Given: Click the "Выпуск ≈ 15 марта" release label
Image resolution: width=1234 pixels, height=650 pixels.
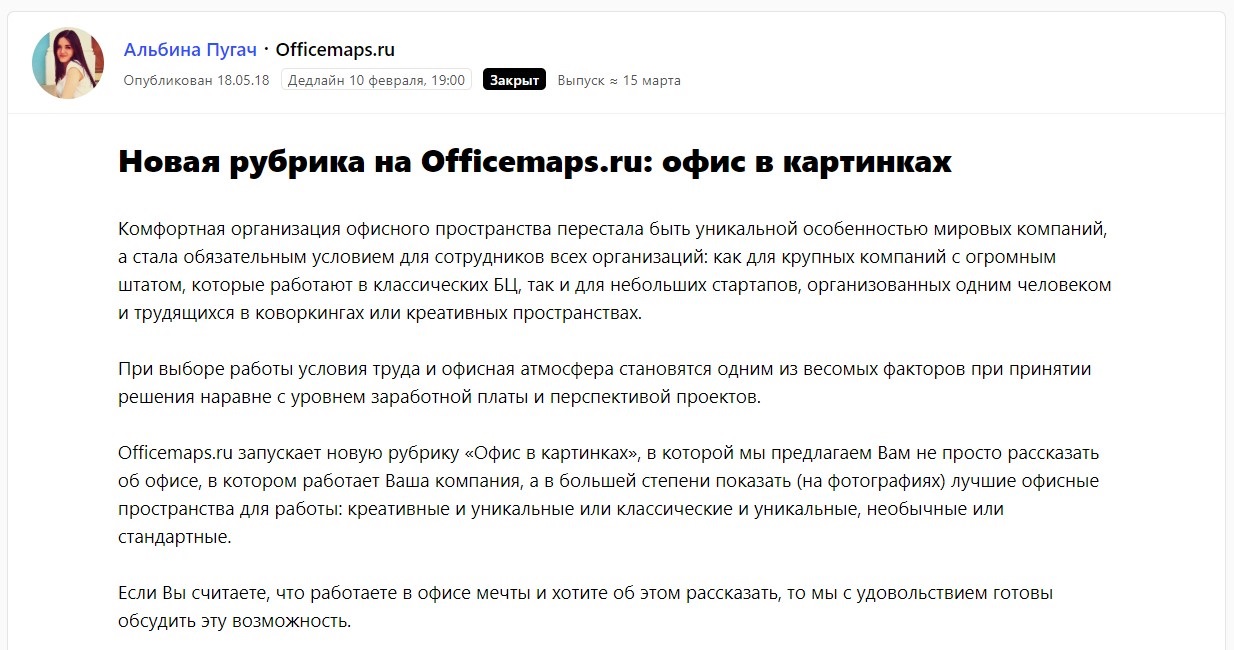Looking at the screenshot, I should (x=618, y=80).
